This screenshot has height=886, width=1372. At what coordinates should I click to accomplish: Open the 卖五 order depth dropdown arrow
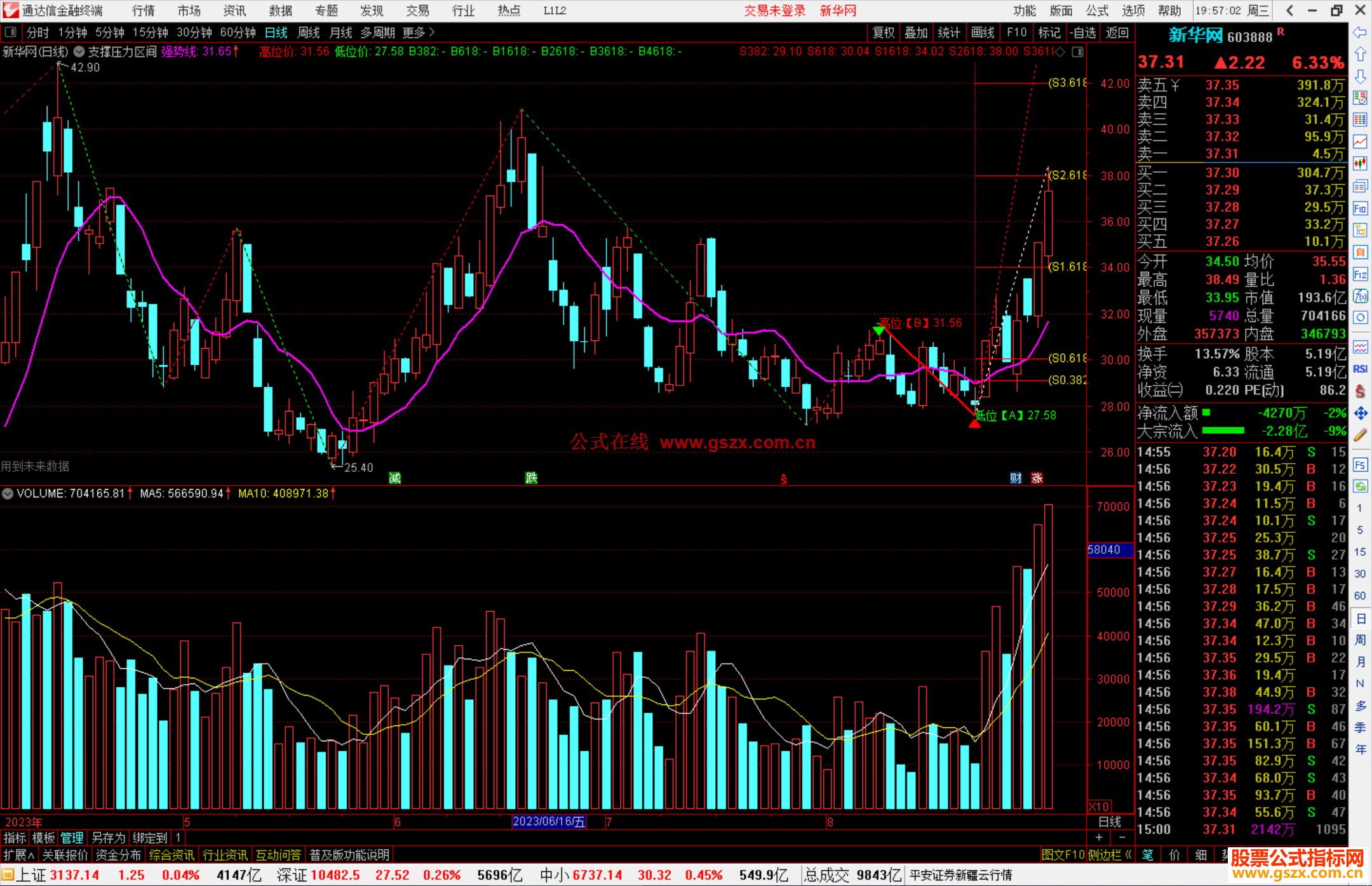[x=1176, y=85]
